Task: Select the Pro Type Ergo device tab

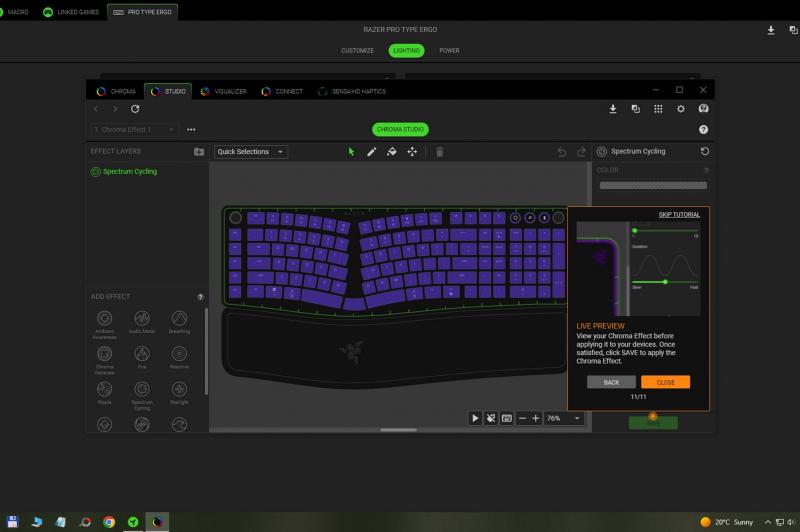Action: pyautogui.click(x=142, y=12)
